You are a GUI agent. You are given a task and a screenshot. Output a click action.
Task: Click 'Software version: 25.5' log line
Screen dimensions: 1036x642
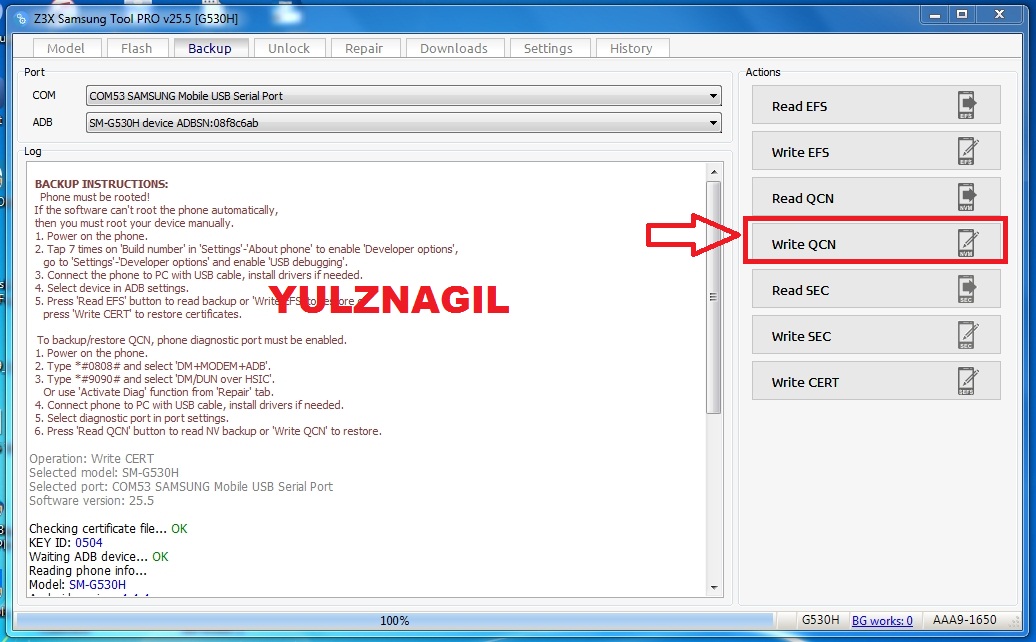[91, 501]
